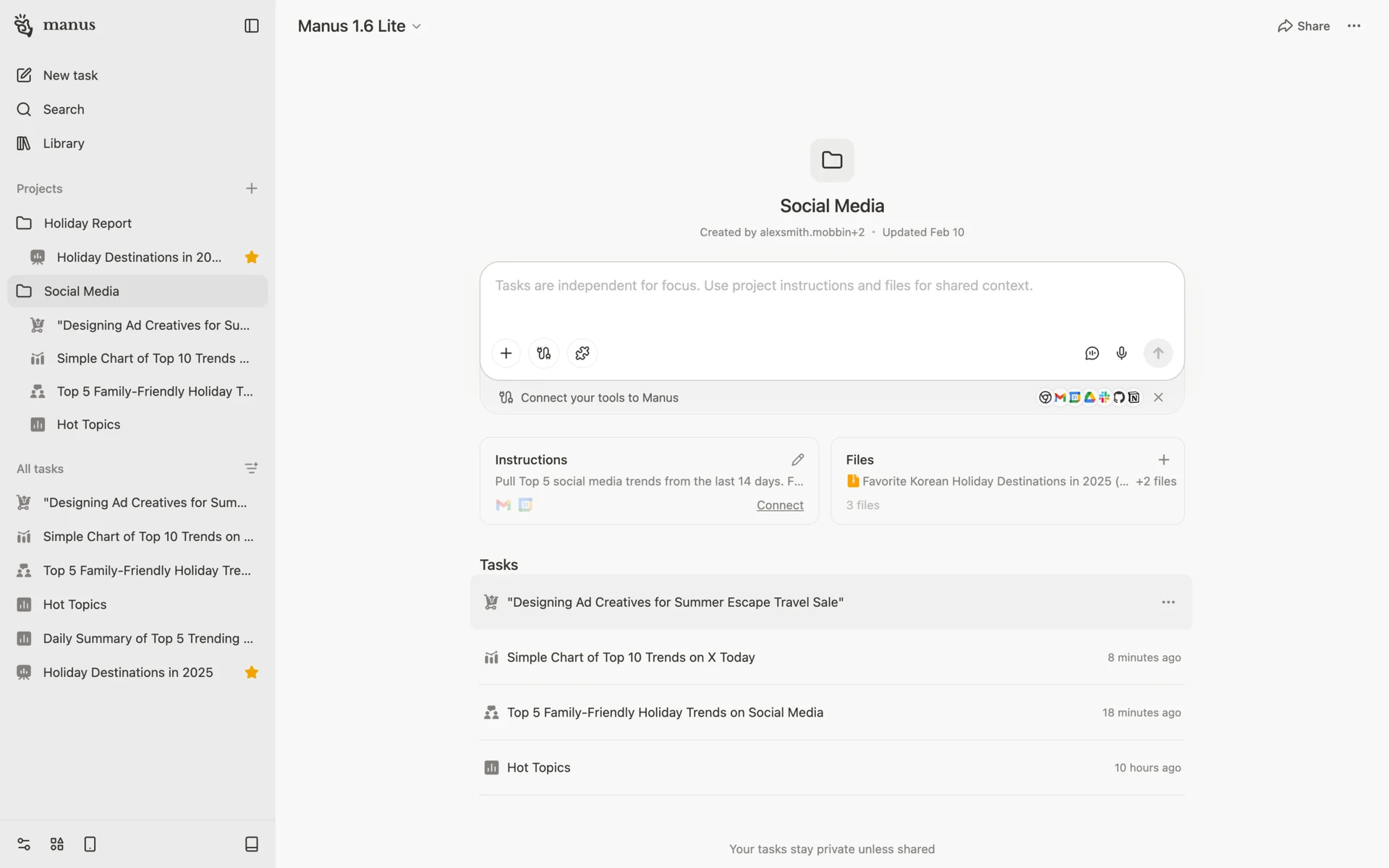Activate the microphone voice input icon
This screenshot has width=1389, height=868.
1121,353
